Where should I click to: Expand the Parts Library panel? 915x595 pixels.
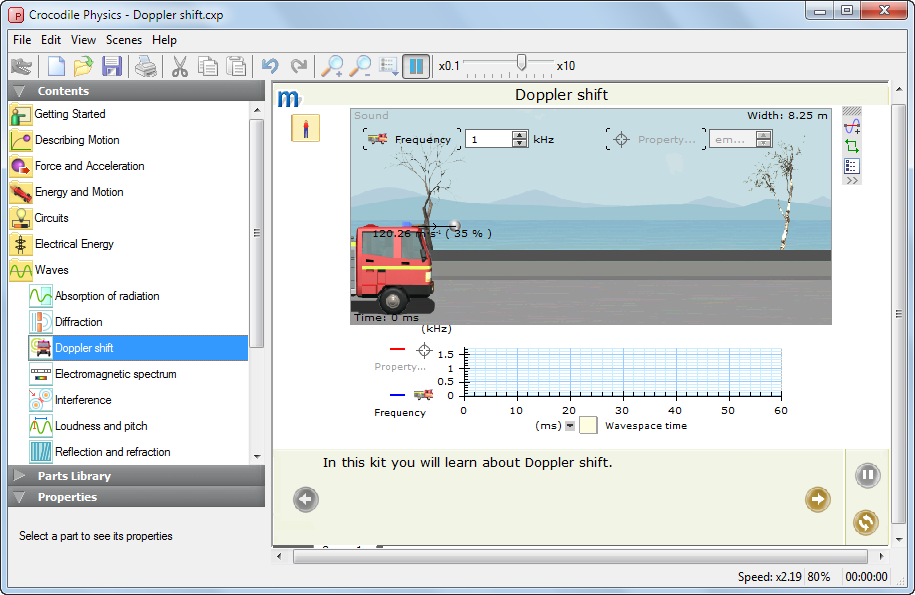(137, 476)
